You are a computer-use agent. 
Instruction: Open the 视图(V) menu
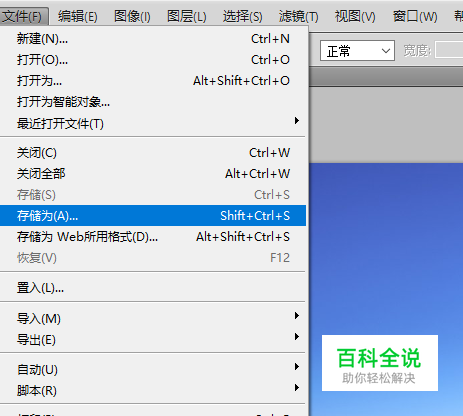(x=355, y=16)
